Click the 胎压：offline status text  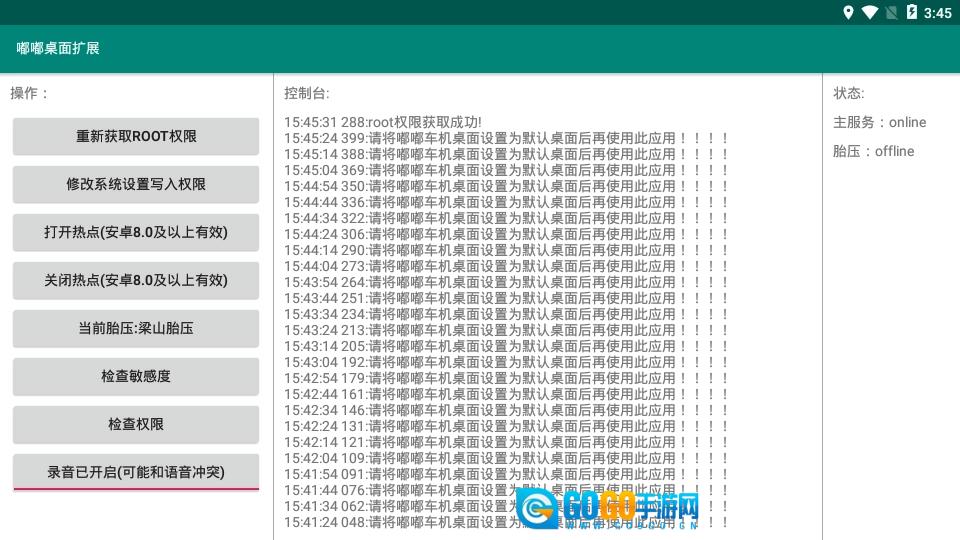tap(874, 151)
